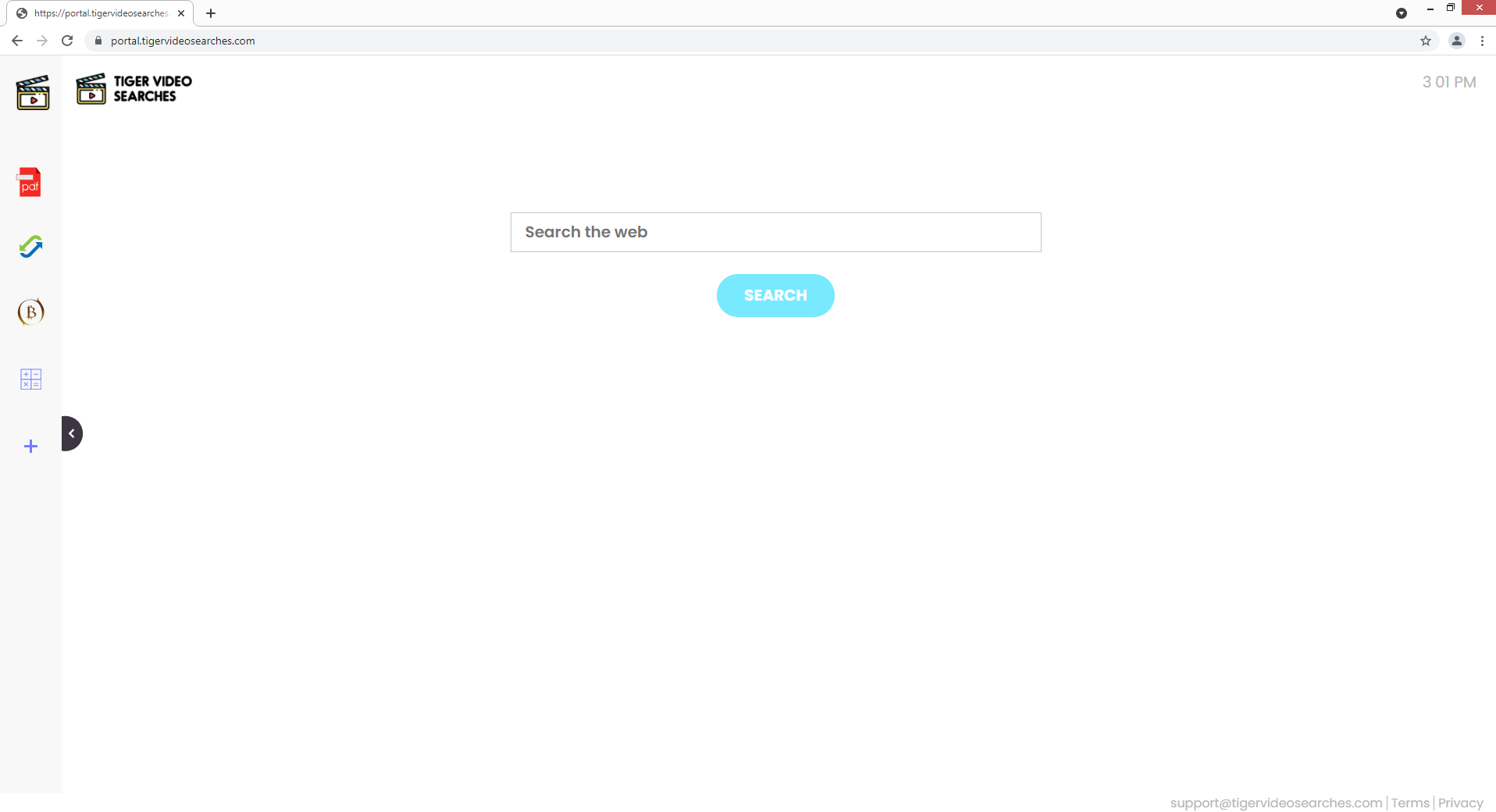1496x812 pixels.
Task: Click the address bar URL
Action: 183,41
